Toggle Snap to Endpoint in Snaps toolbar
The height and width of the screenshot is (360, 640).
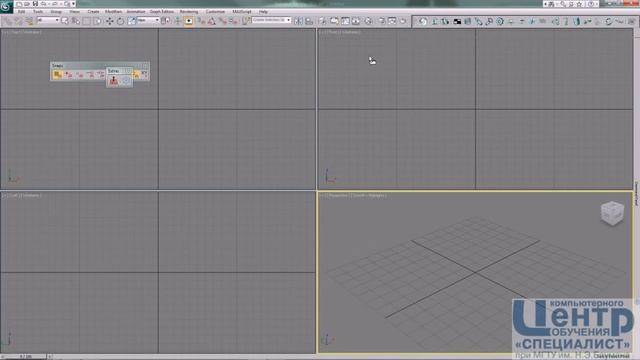point(90,75)
